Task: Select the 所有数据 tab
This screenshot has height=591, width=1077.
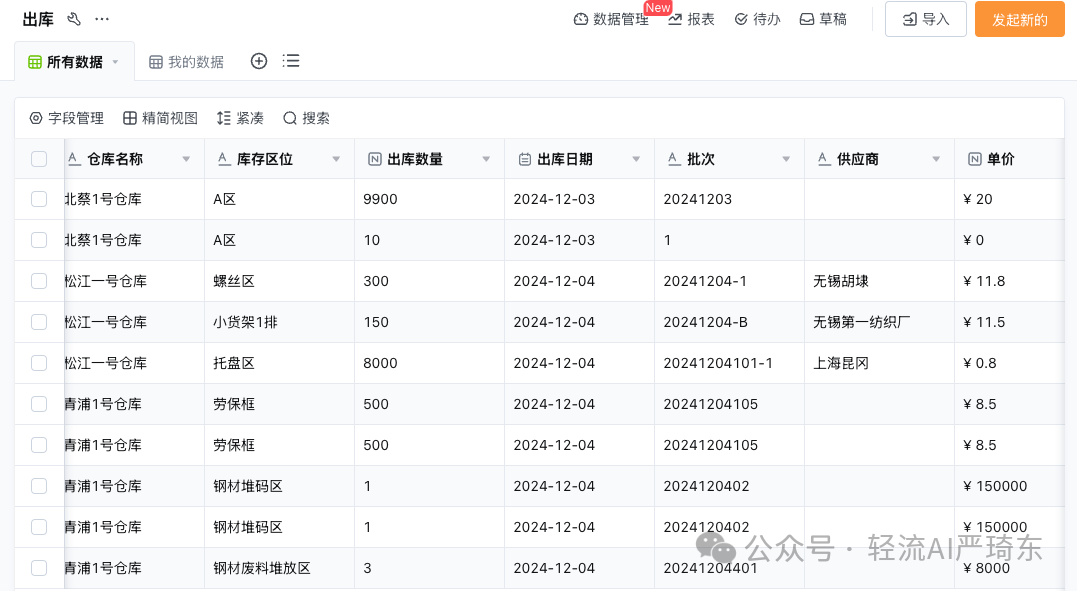Action: coord(70,61)
